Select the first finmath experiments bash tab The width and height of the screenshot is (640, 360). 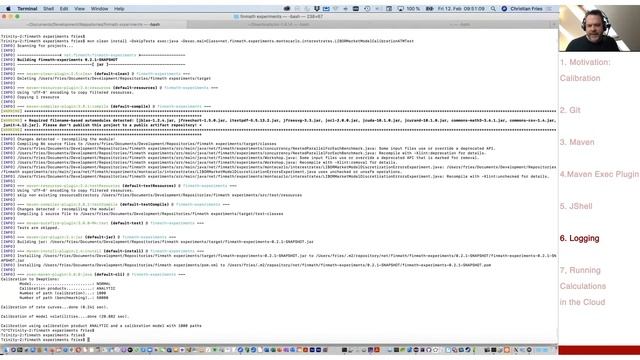pos(93,24)
